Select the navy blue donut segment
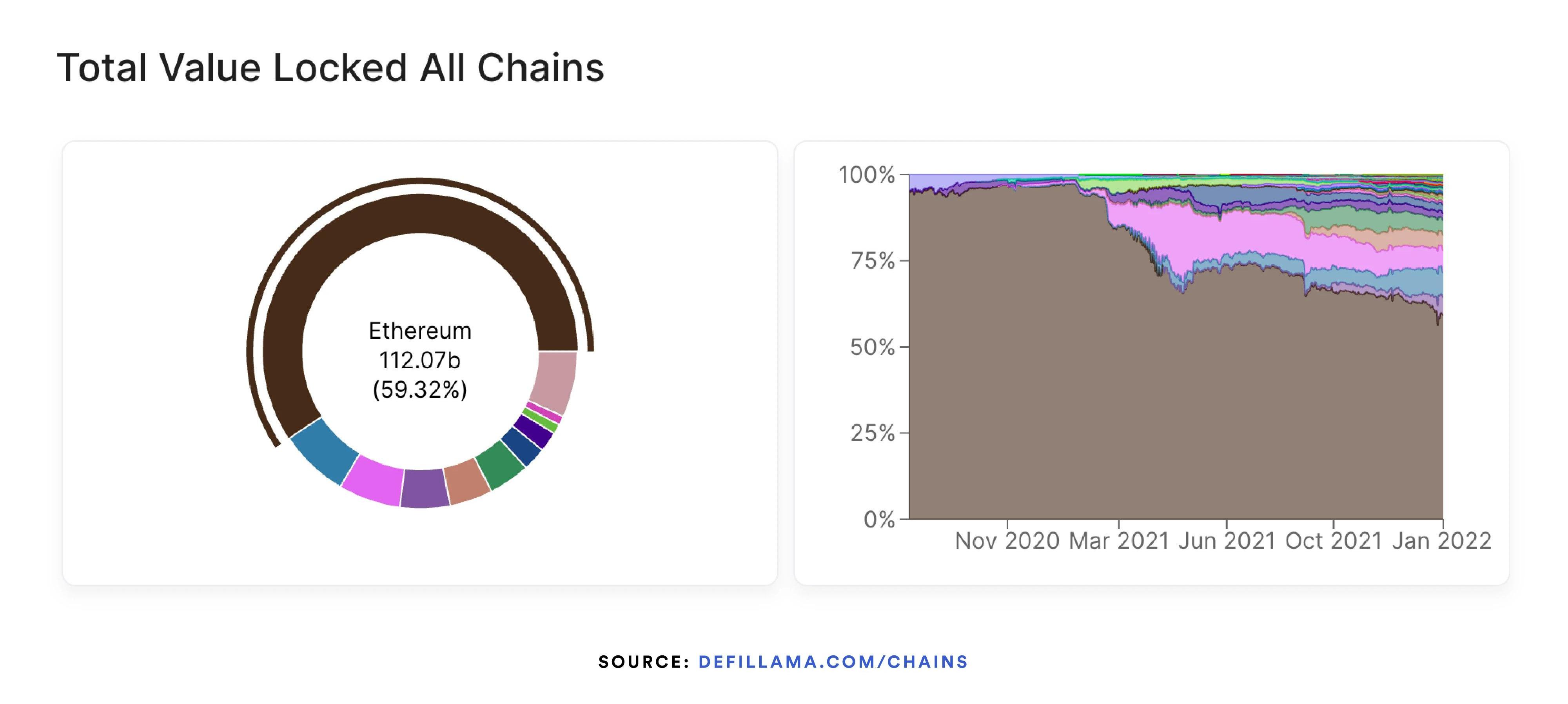This screenshot has width=1568, height=704. pyautogui.click(x=522, y=446)
